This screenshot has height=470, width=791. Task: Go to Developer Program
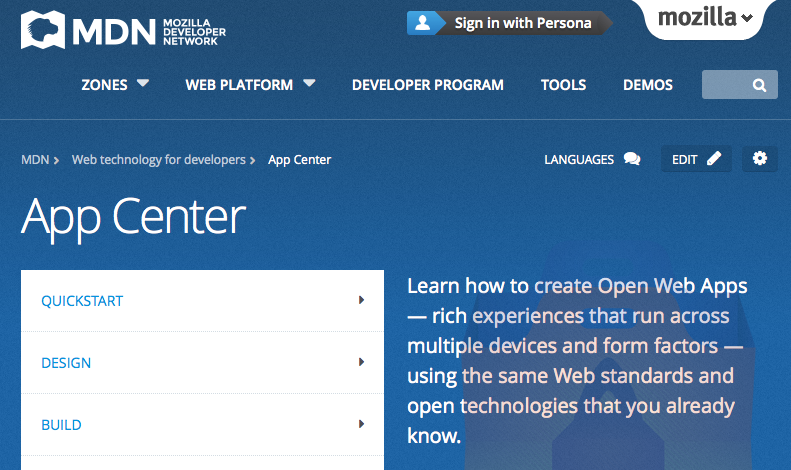(428, 85)
